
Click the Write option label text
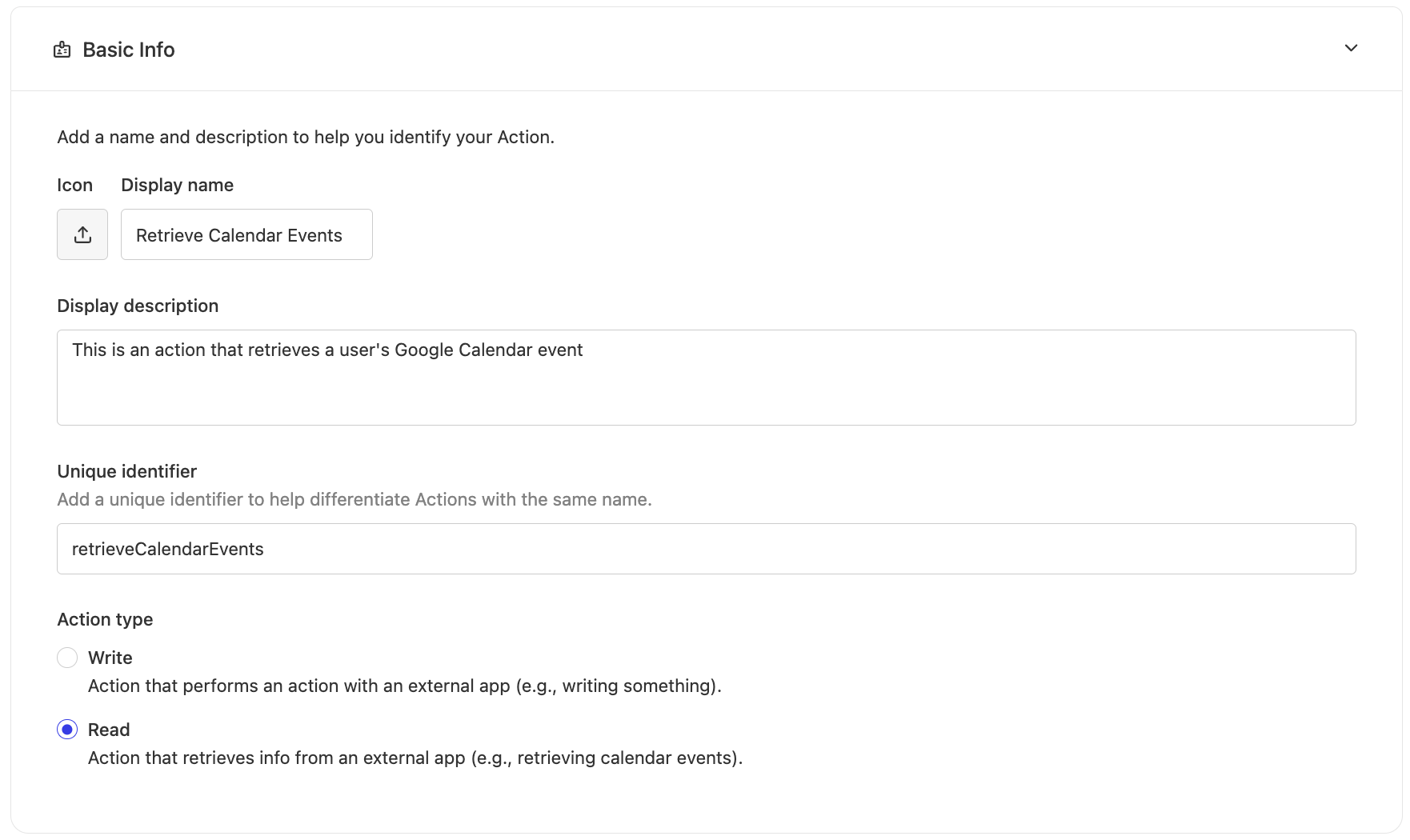point(110,658)
